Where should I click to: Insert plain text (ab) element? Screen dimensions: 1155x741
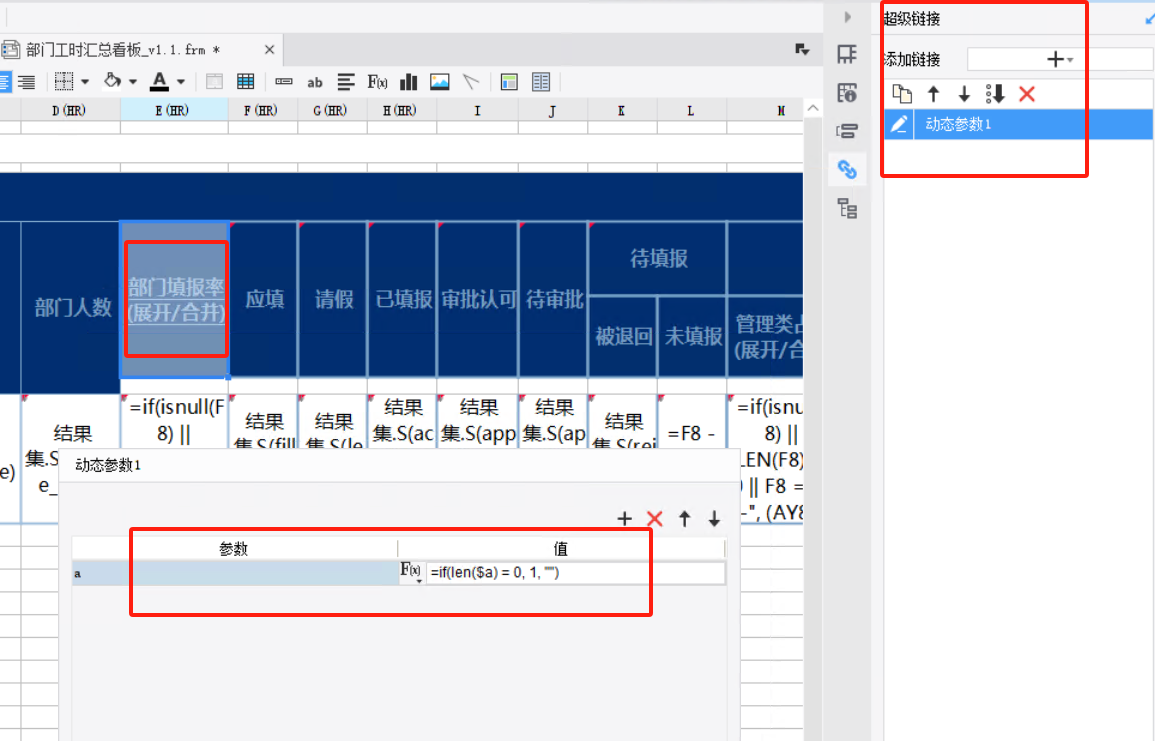pyautogui.click(x=315, y=82)
